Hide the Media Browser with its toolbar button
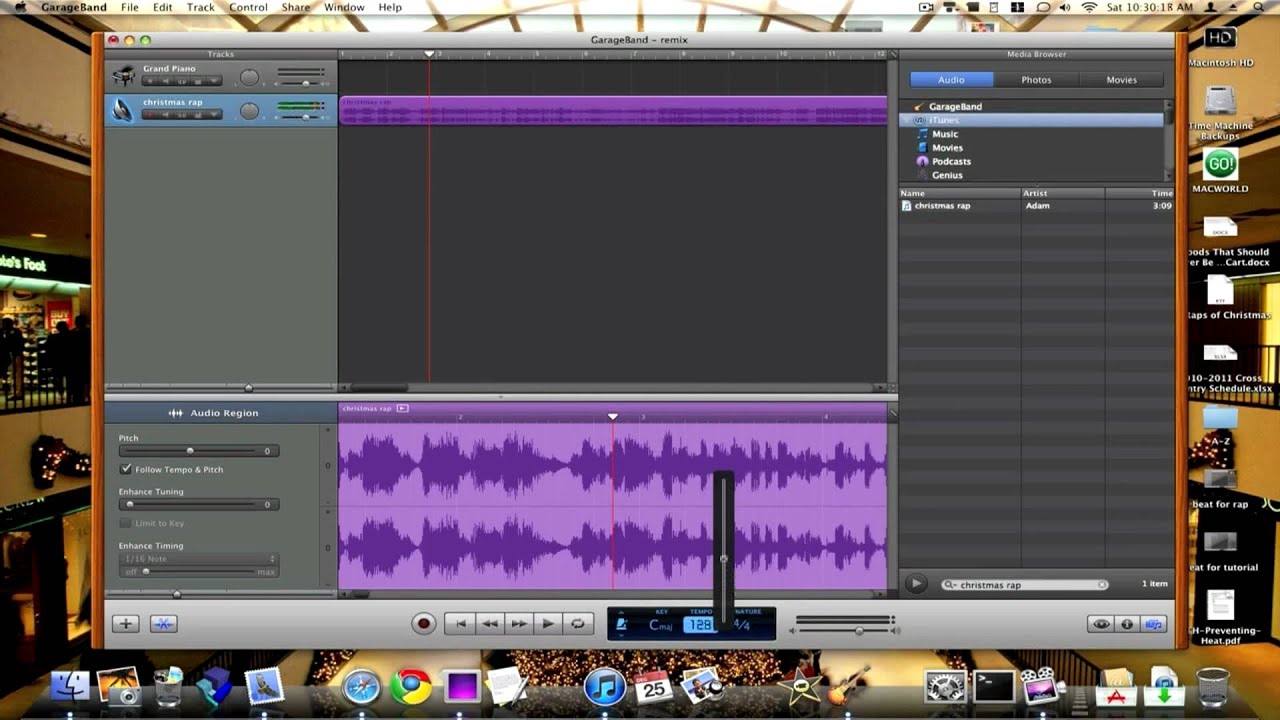 coord(1154,624)
